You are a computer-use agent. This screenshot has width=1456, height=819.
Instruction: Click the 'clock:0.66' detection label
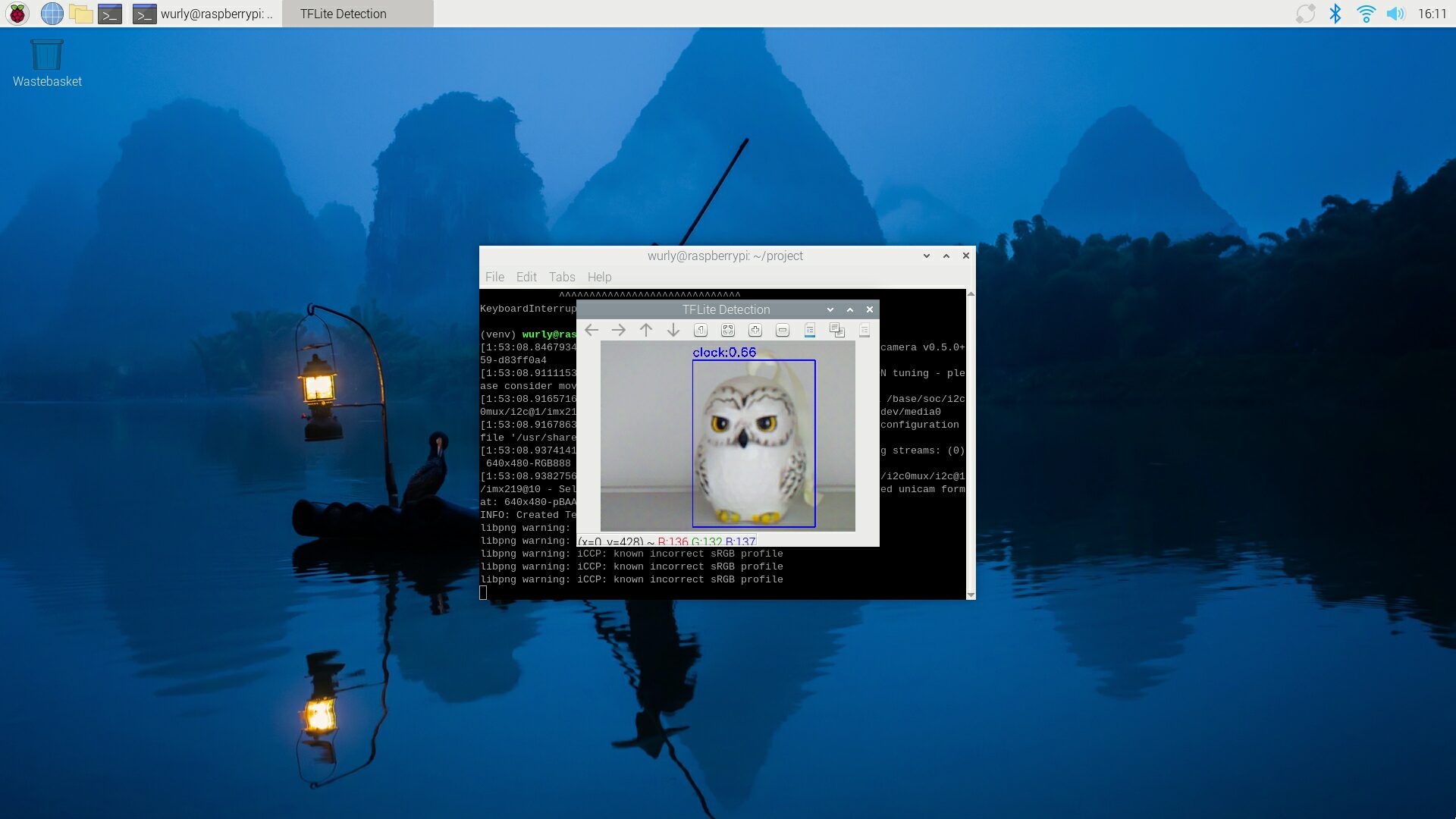point(724,352)
